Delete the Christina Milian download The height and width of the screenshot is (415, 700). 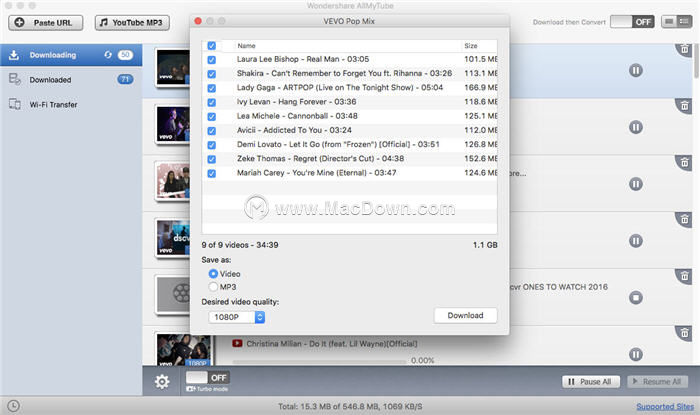(684, 333)
